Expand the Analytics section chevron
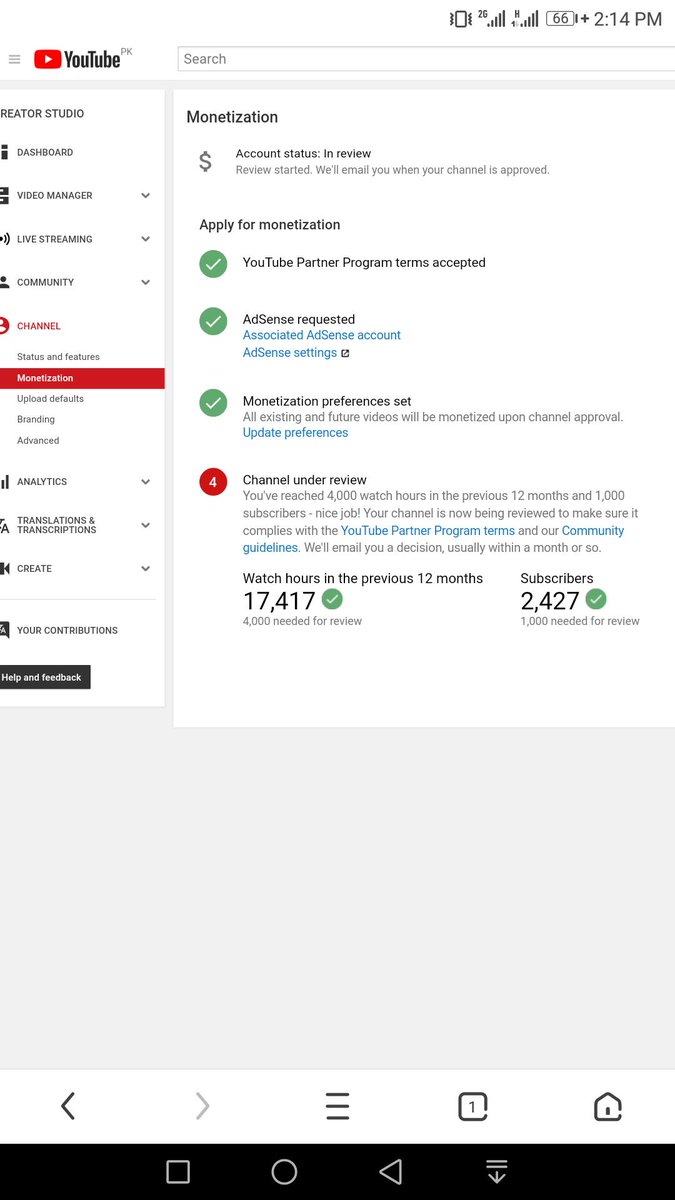Image resolution: width=675 pixels, height=1200 pixels. 146,482
